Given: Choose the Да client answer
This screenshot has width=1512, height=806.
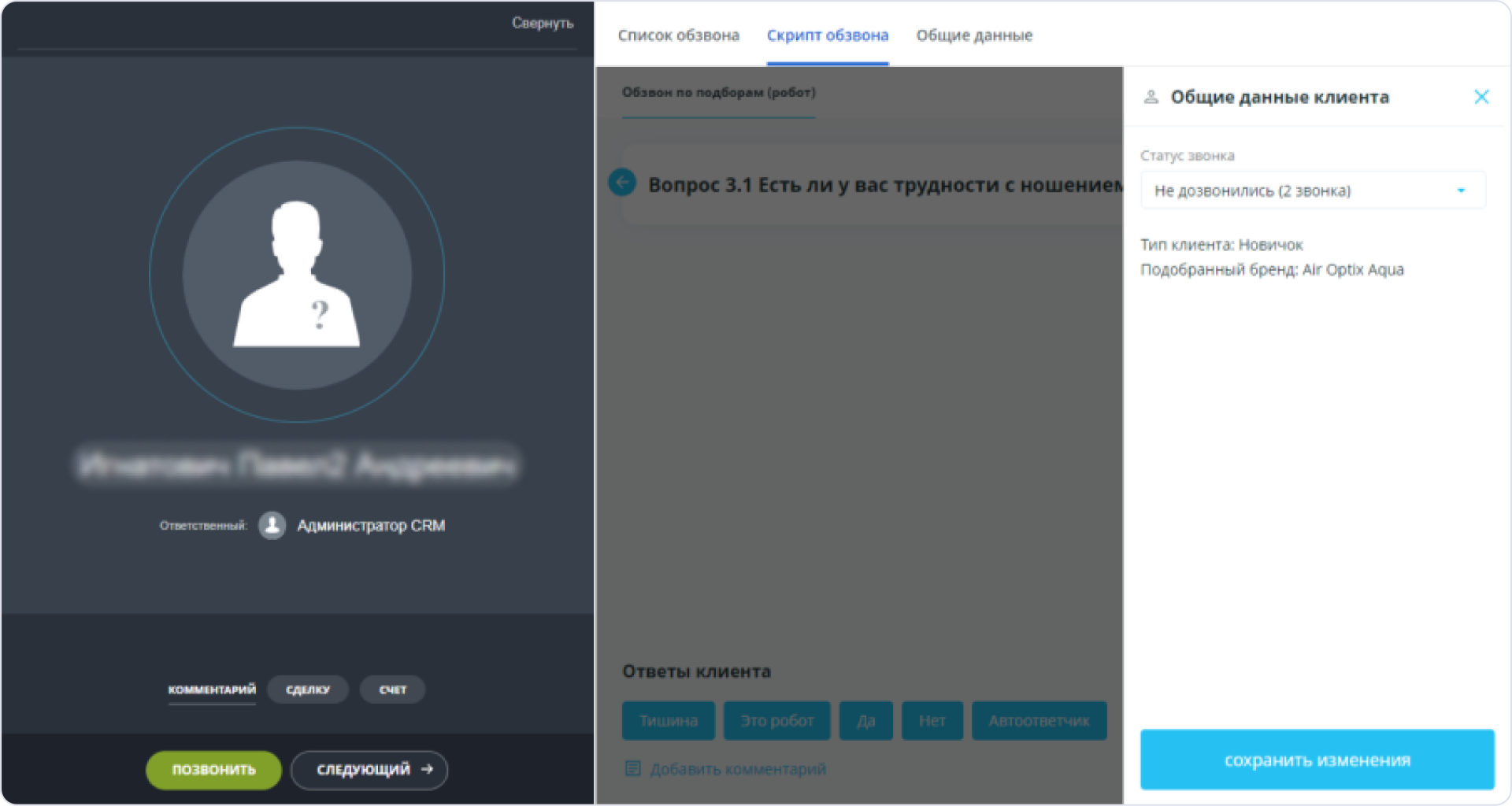Looking at the screenshot, I should [x=866, y=721].
